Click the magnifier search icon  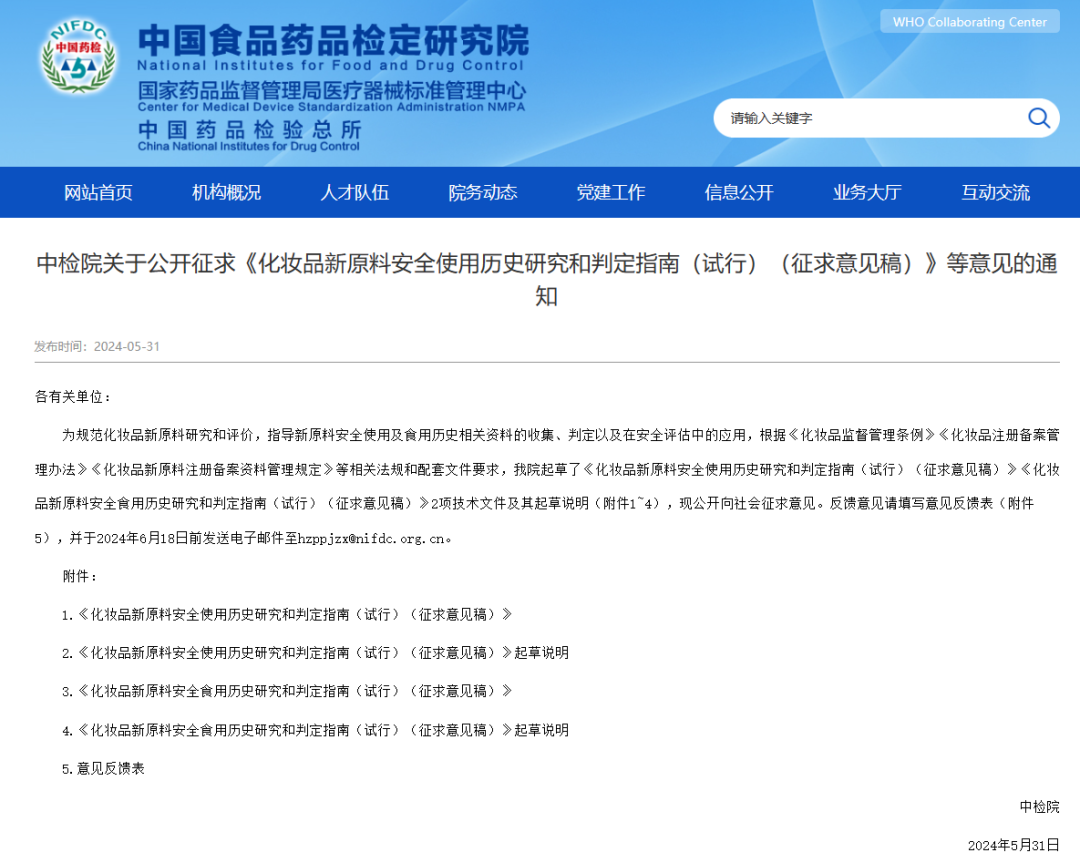1039,118
